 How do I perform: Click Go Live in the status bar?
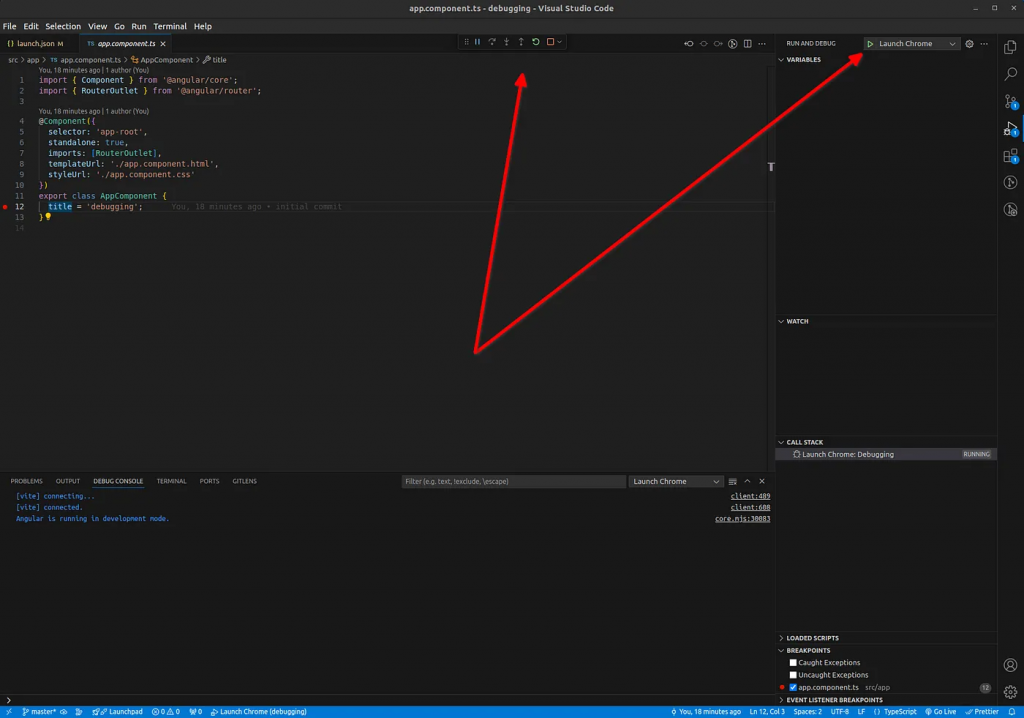[940, 712]
